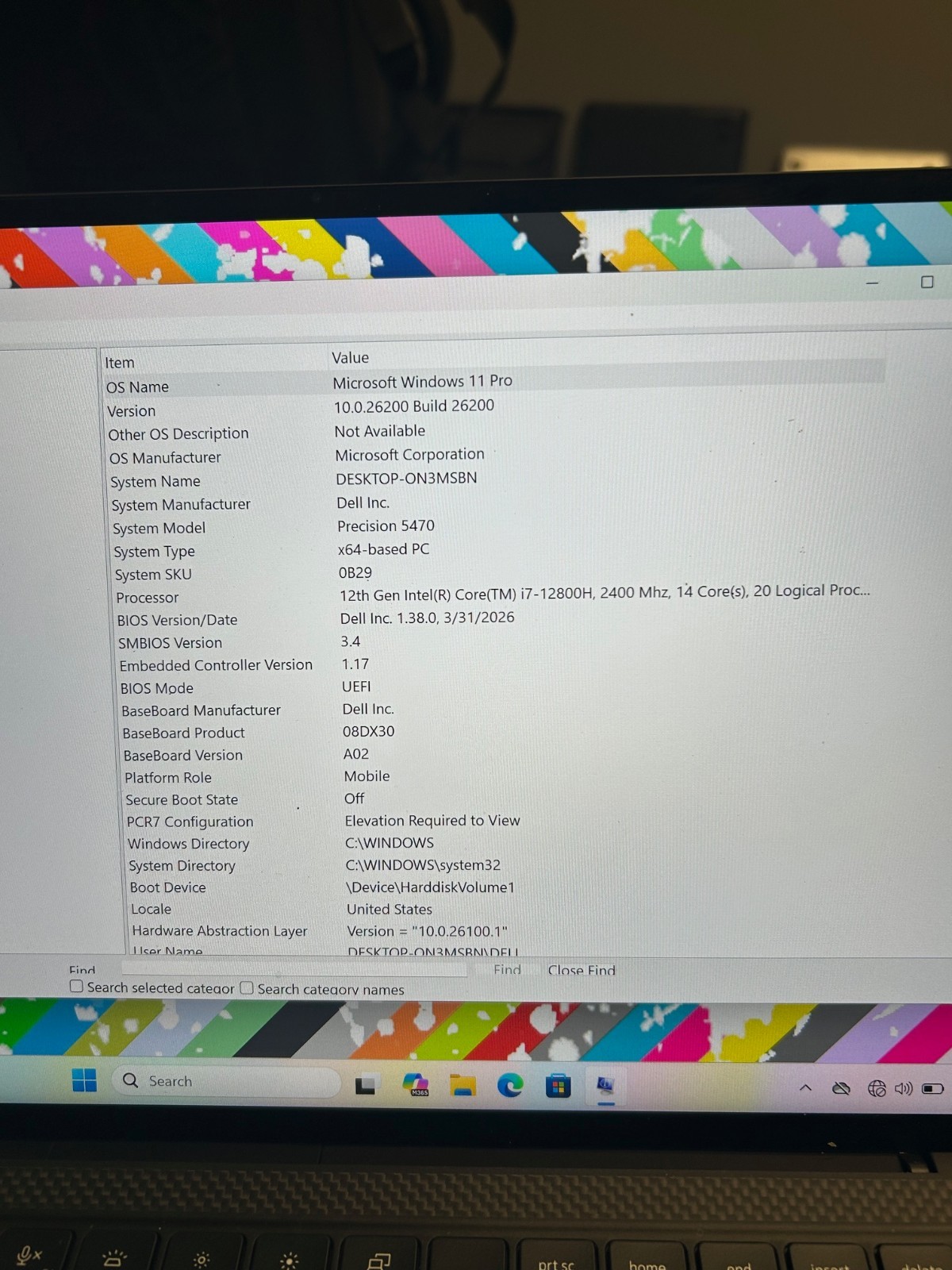Screen dimensions: 952x1270
Task: Click the value 08DX30
Action: 368,732
